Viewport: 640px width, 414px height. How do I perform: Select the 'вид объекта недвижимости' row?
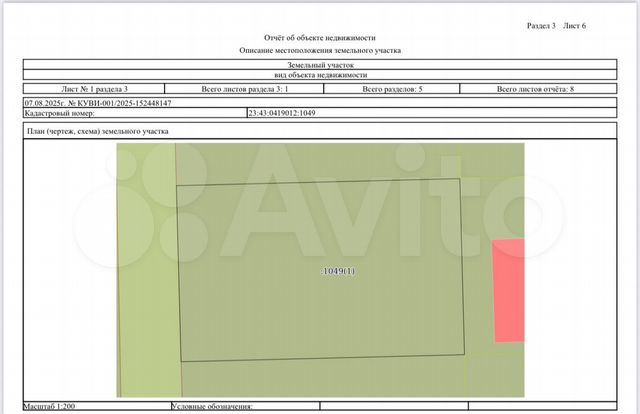pyautogui.click(x=320, y=76)
